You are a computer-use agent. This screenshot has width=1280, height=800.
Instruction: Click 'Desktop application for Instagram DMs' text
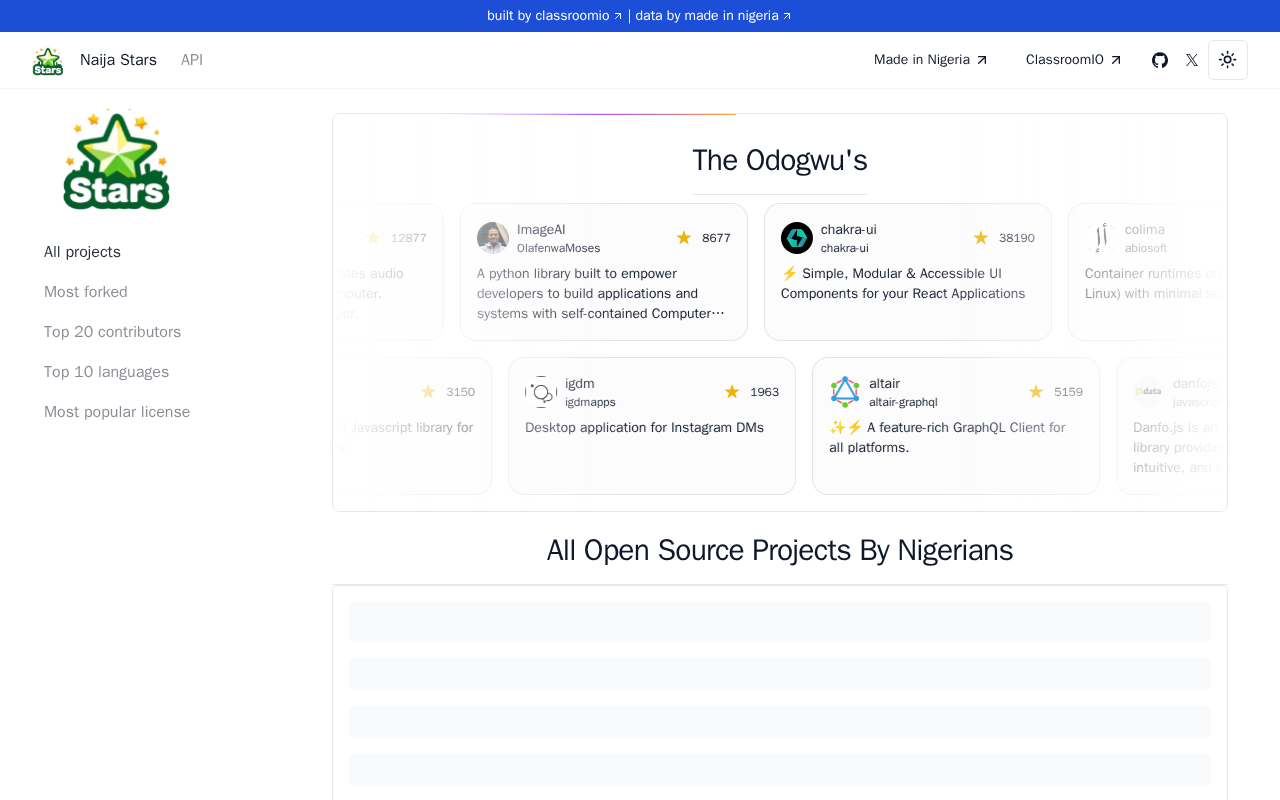644,428
